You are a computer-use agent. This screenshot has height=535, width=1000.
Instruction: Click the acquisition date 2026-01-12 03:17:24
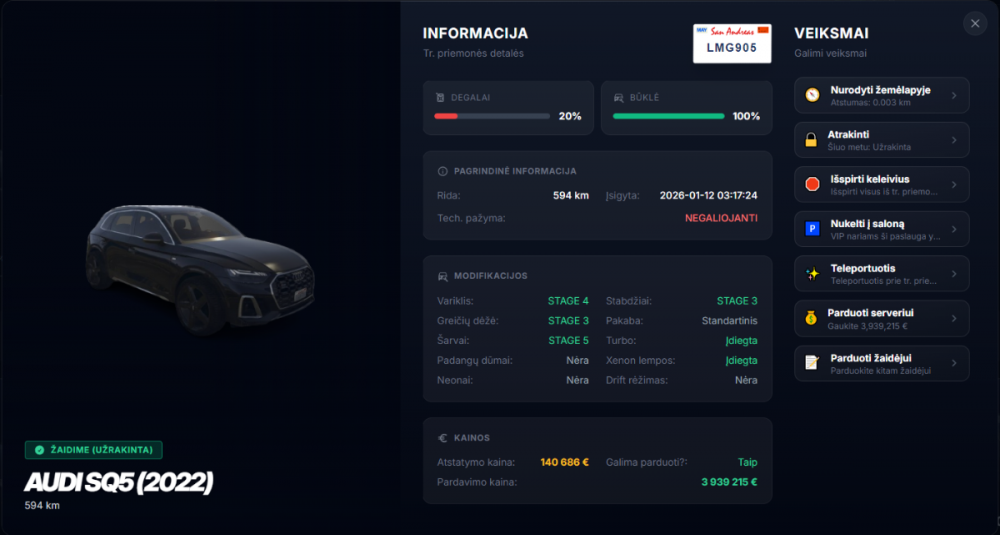coord(709,195)
